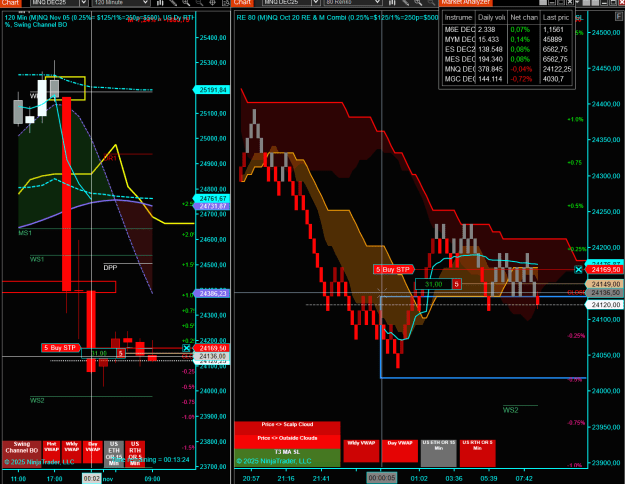625x484 pixels.
Task: Click left chart zoom out magnifier
Action: (199, 3)
